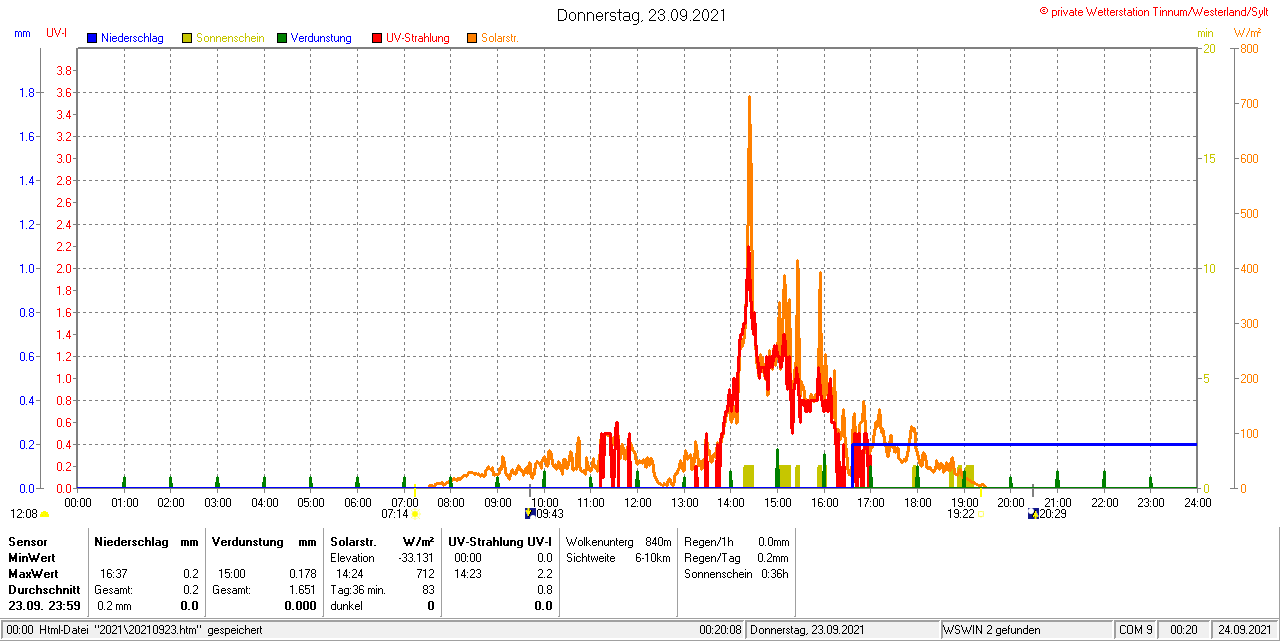Select the Solarstr. legend label
1280x641 pixels.
point(500,38)
